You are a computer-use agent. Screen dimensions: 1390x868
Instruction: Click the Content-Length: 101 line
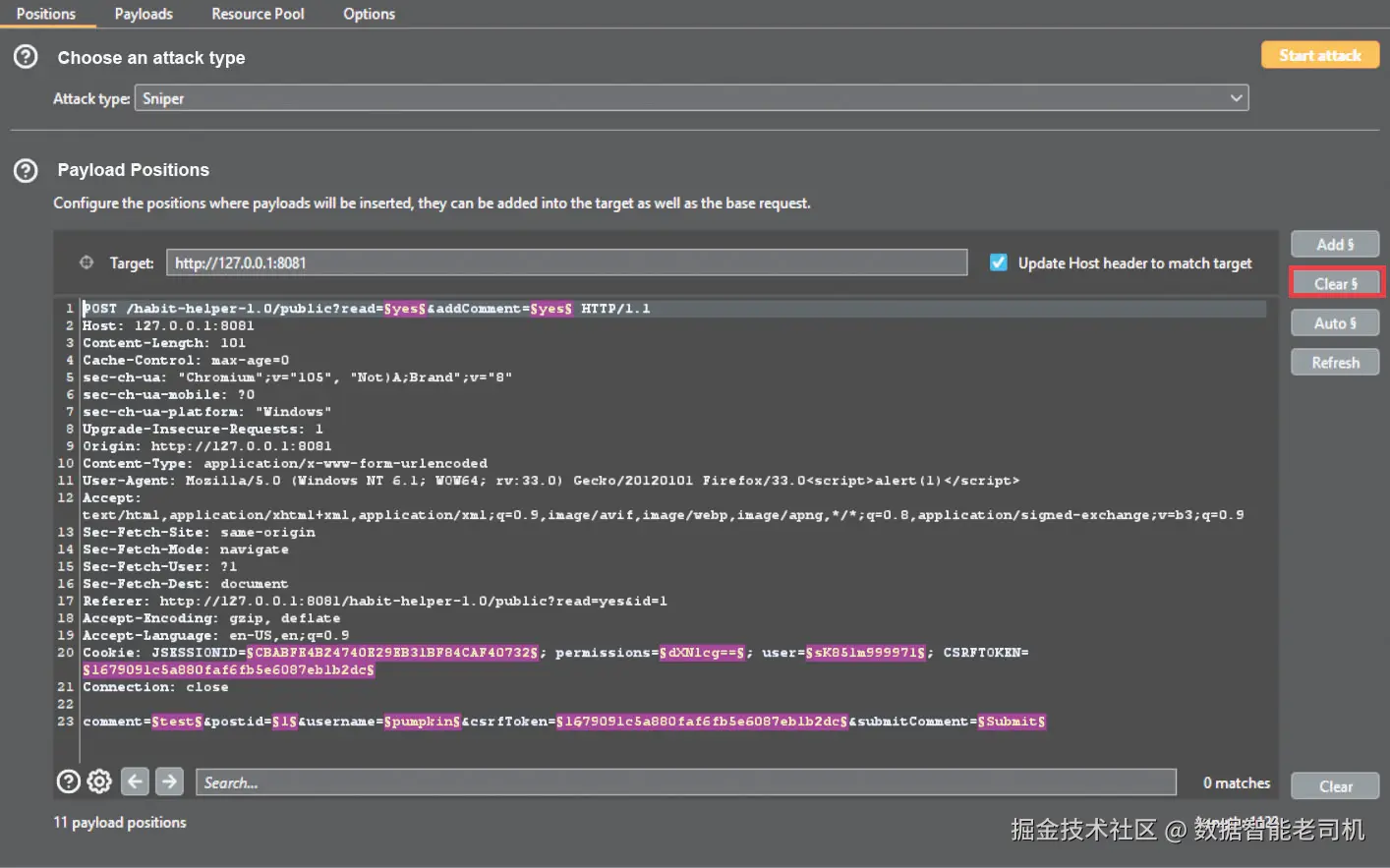(x=164, y=343)
